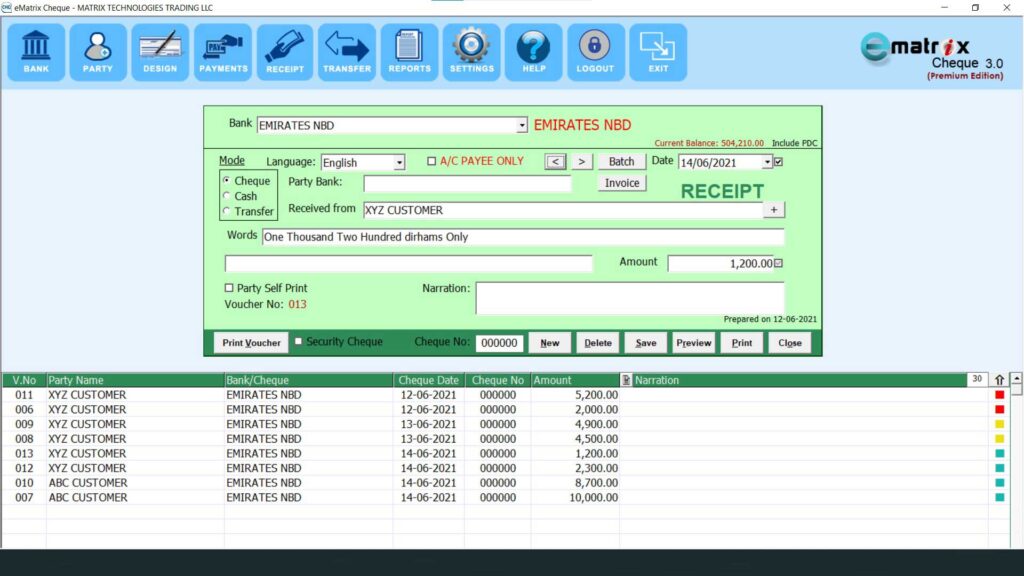Click the Batch button

click(620, 161)
